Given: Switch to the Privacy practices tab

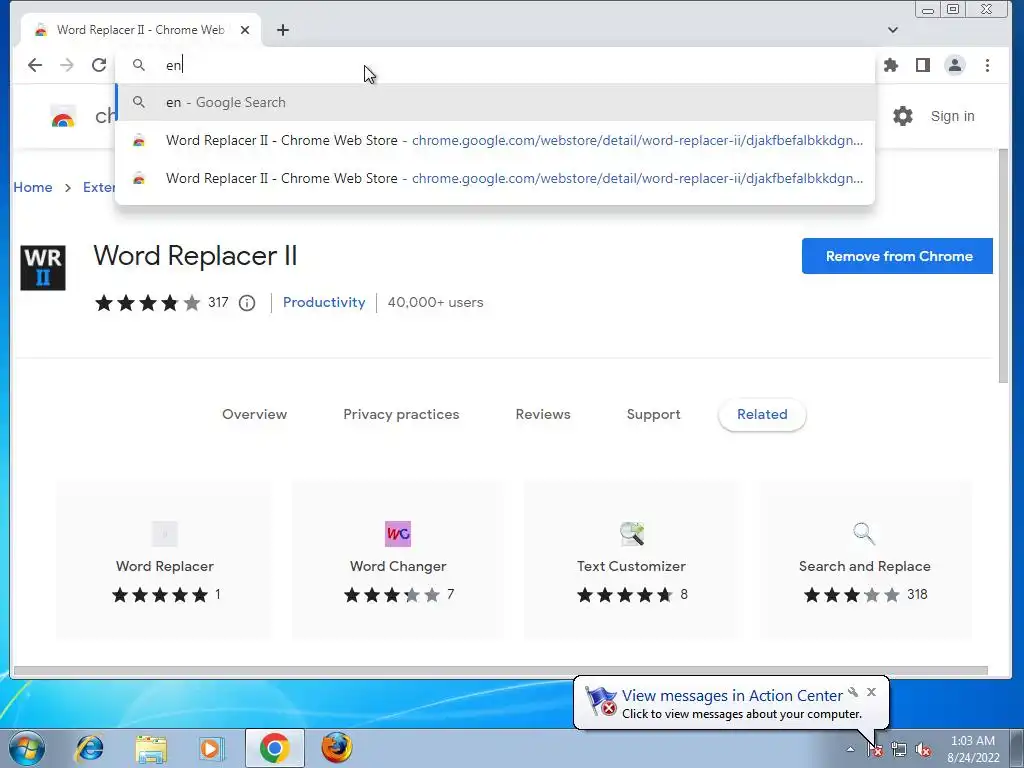Looking at the screenshot, I should [x=401, y=414].
